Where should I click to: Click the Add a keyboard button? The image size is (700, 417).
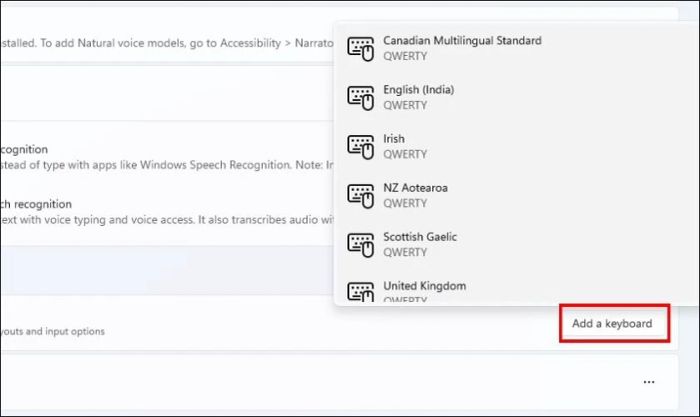coord(612,323)
